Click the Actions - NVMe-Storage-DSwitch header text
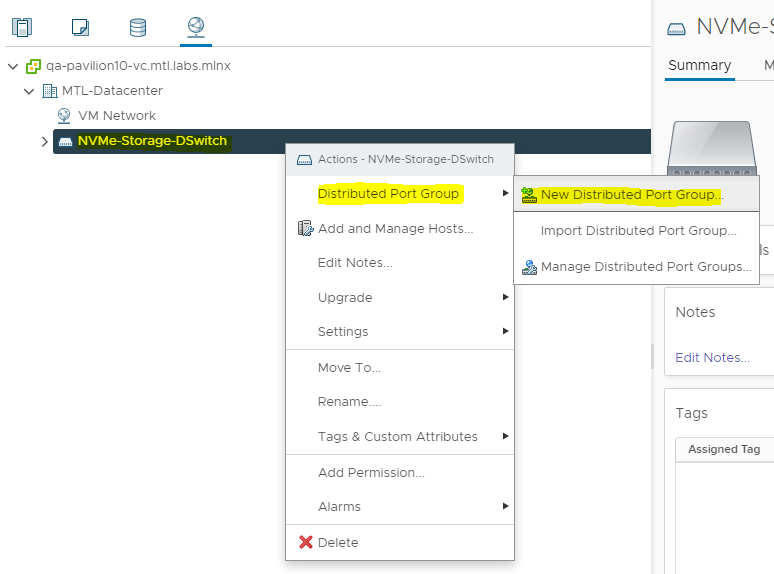Viewport: 774px width, 574px height. [406, 159]
